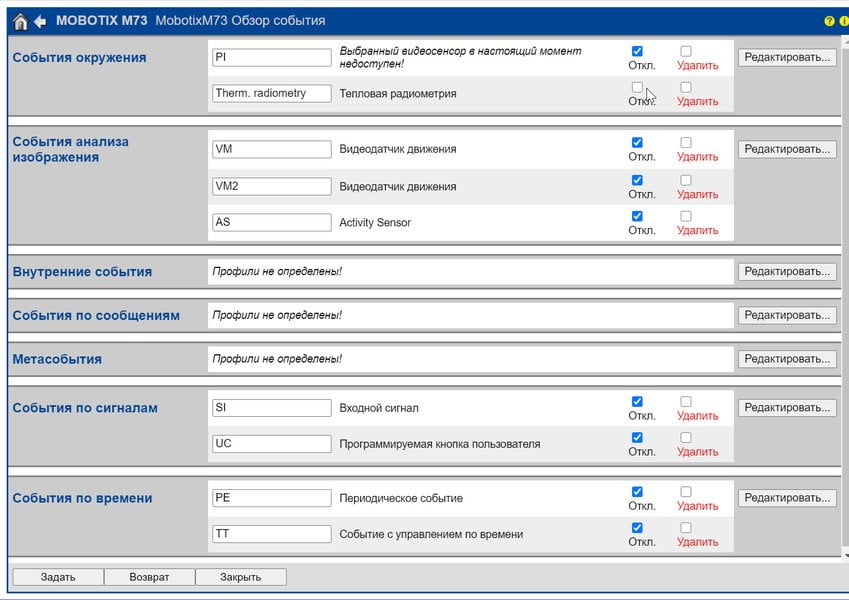Viewport: 849px width, 600px height.
Task: Click the Закрыть button
Action: click(x=240, y=577)
